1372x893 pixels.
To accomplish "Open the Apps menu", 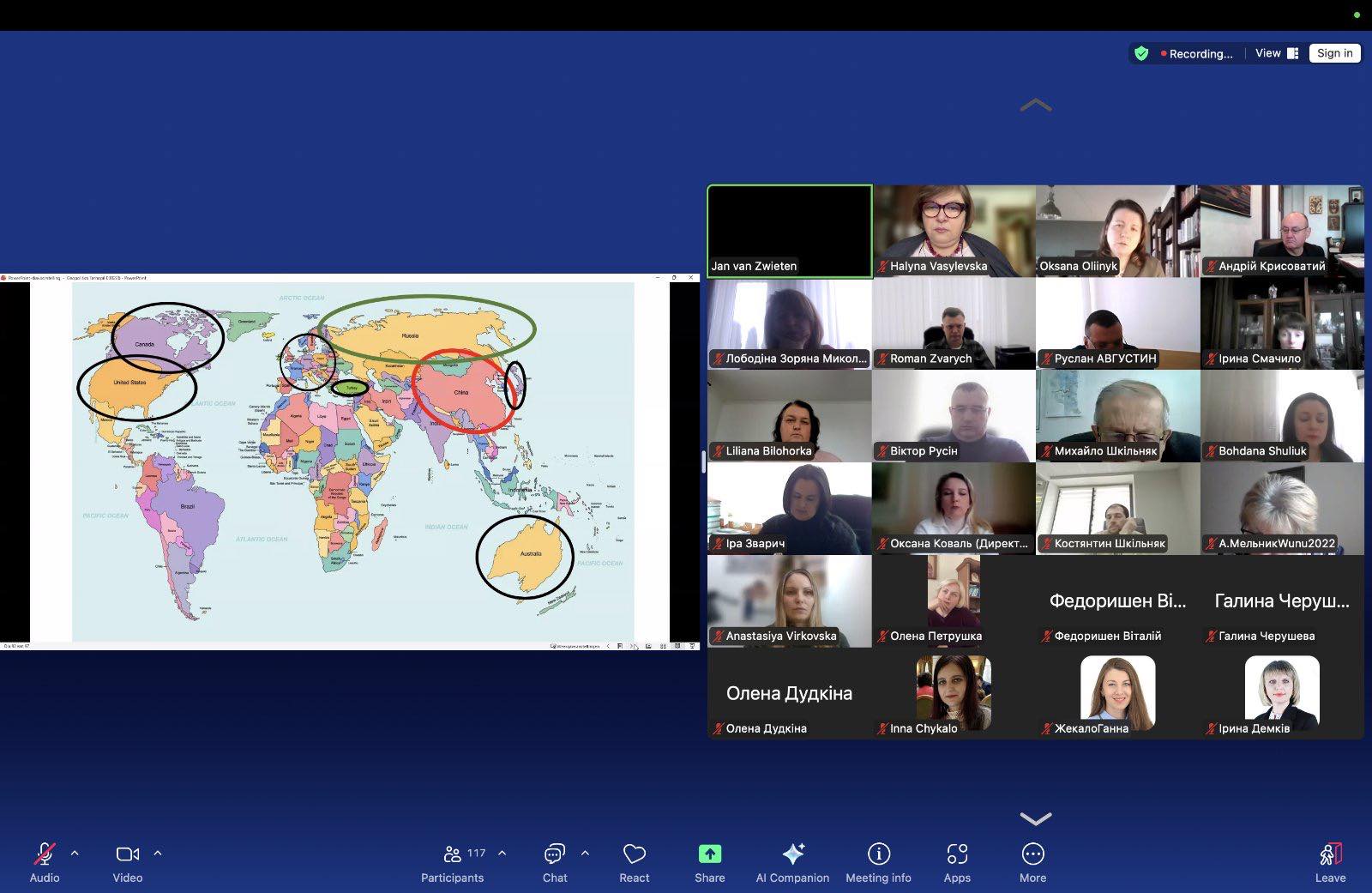I will 957,861.
